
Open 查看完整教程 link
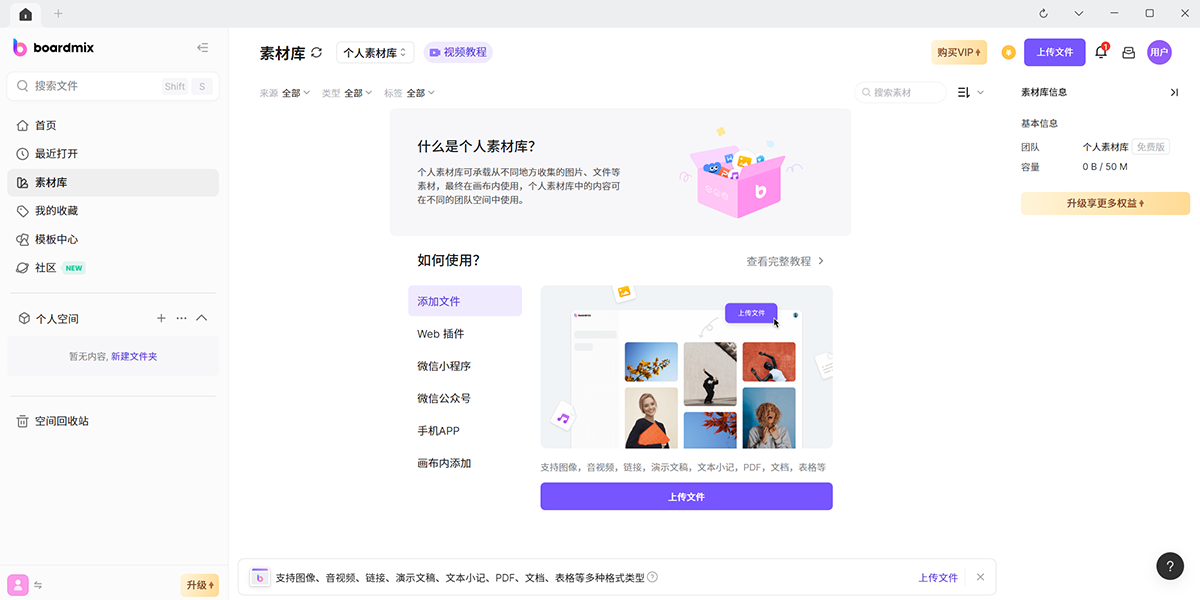[785, 261]
